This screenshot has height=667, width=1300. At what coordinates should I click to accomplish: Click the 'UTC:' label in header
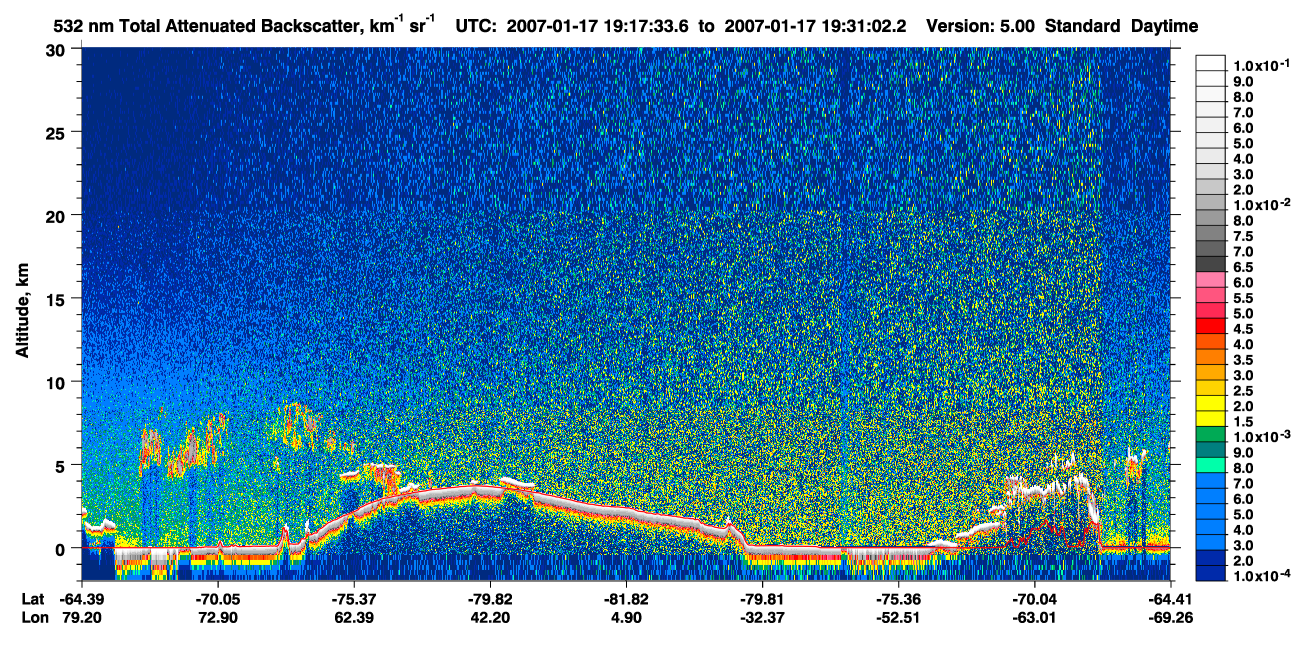coord(476,26)
